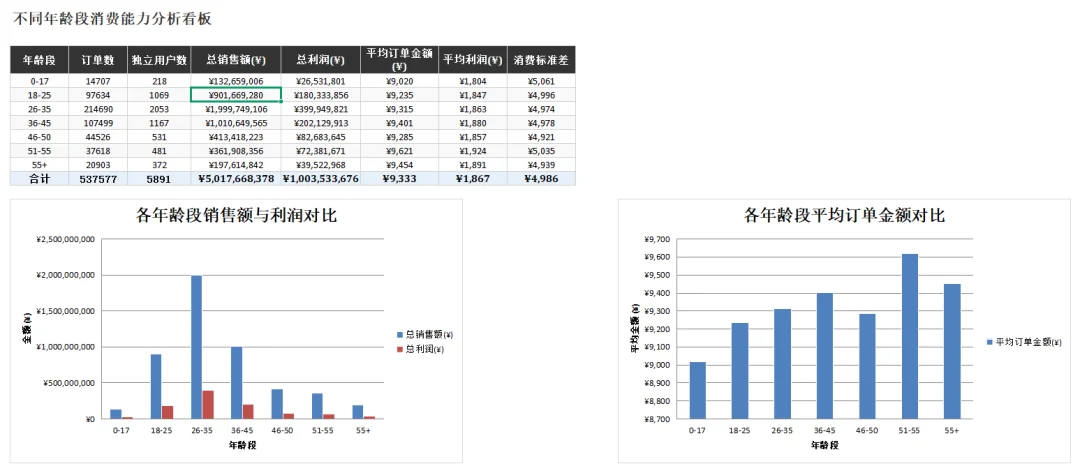Screen dimensions: 1080x473
Task: Click the cell ¥413,418,223
Action: pyautogui.click(x=236, y=137)
